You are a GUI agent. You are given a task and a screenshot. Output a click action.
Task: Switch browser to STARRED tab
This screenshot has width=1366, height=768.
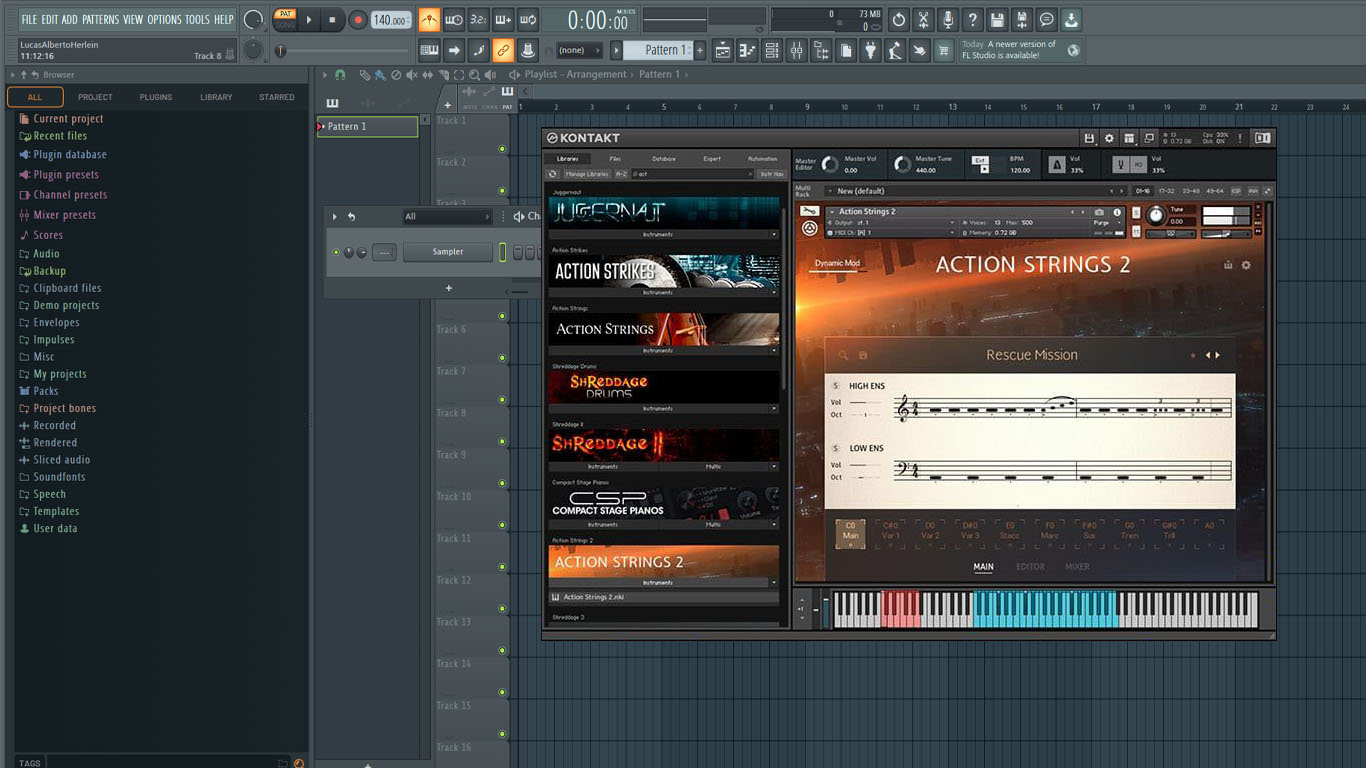277,97
